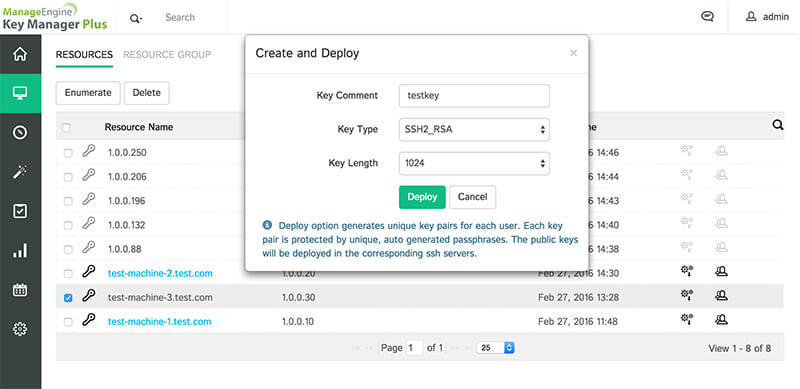Click gears icon in test-machine-2.test.com row
The width and height of the screenshot is (800, 389).
(x=687, y=272)
